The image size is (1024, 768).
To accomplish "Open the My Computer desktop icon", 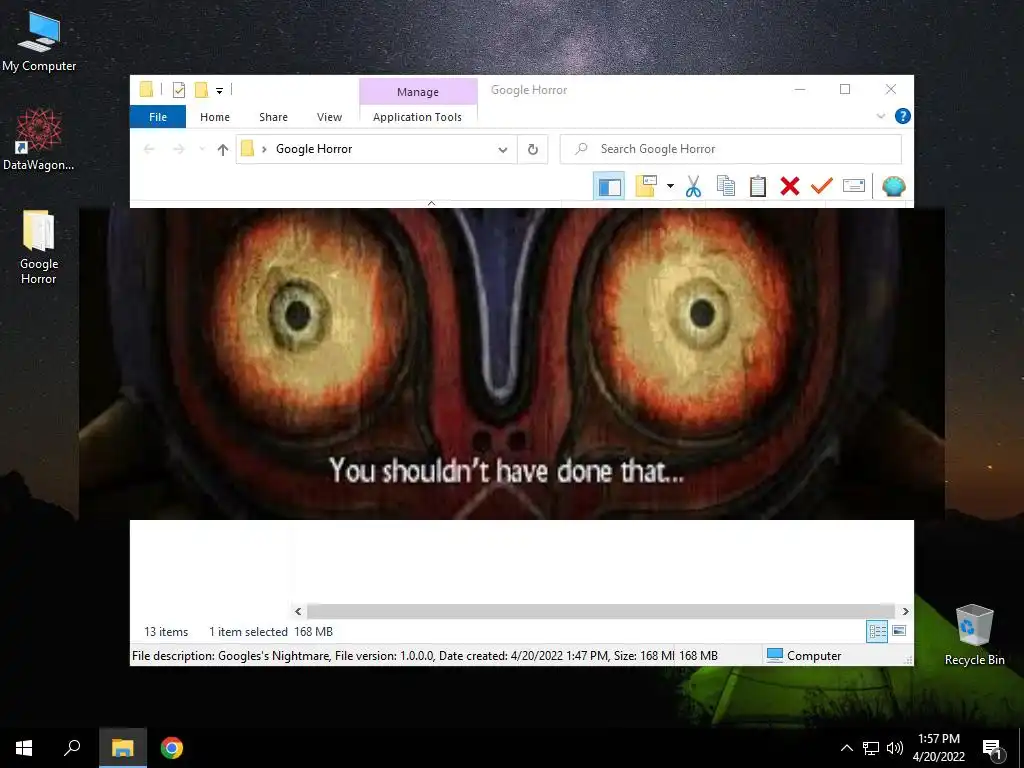I will [x=39, y=41].
